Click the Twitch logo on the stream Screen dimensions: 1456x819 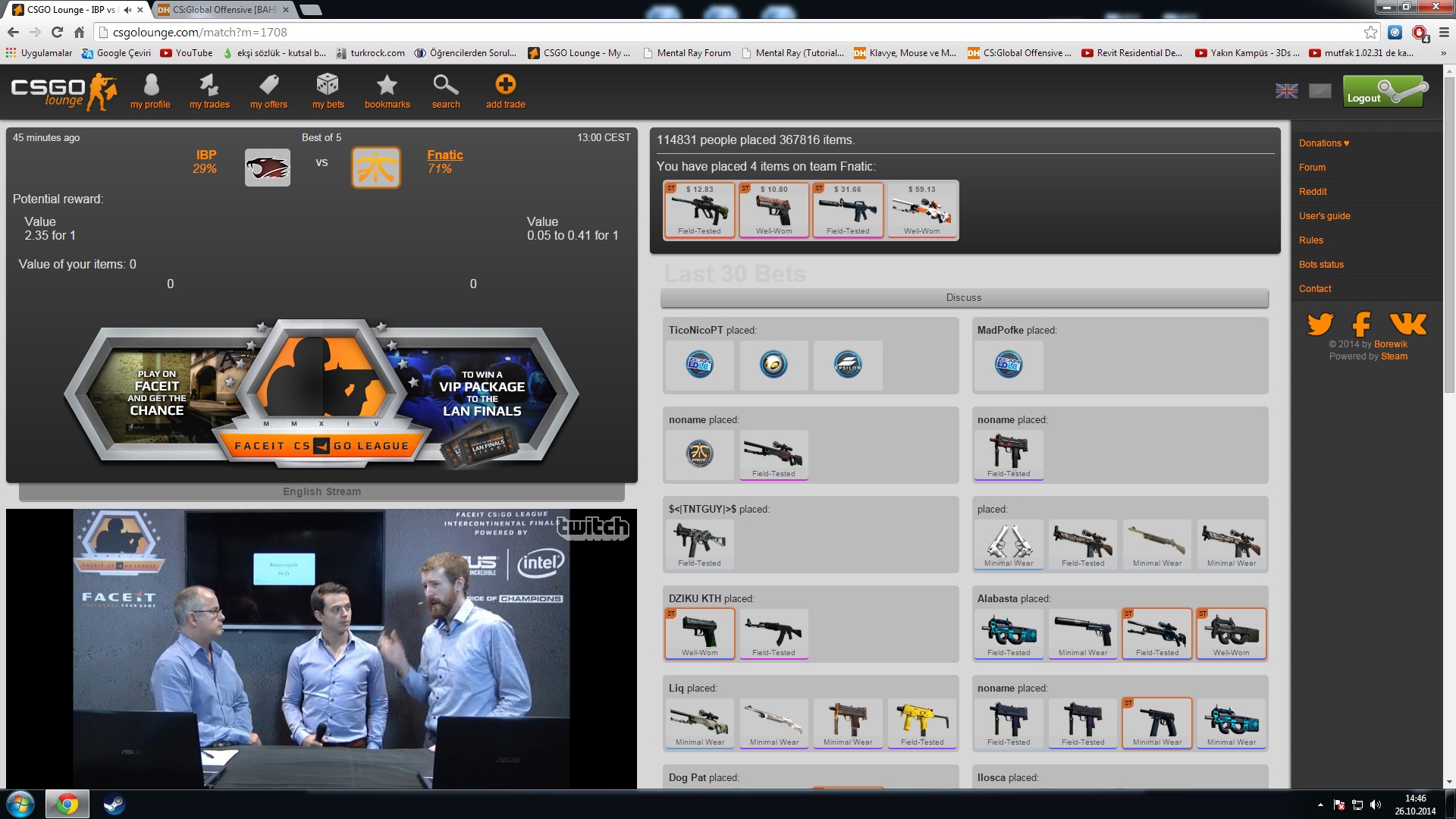coord(593,528)
